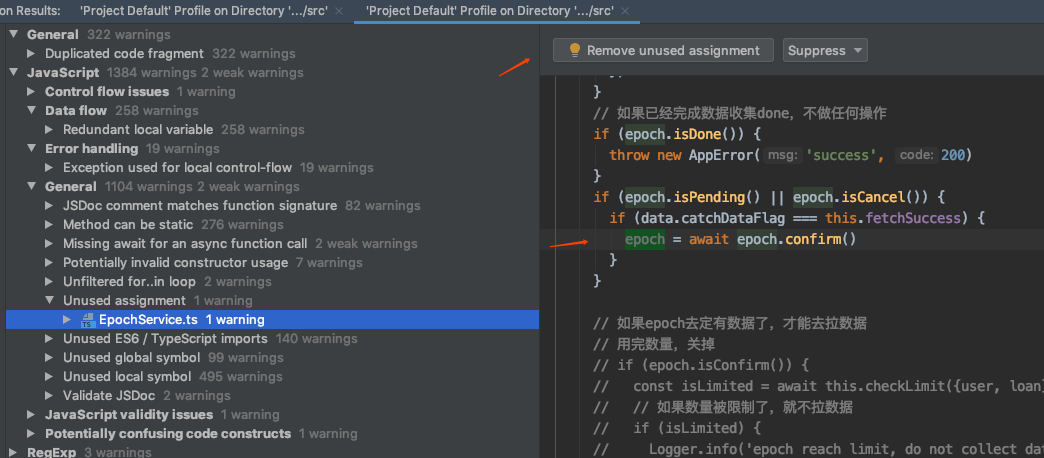The image size is (1044, 458).
Task: Click the EpochService.ts file icon
Action: 87,320
